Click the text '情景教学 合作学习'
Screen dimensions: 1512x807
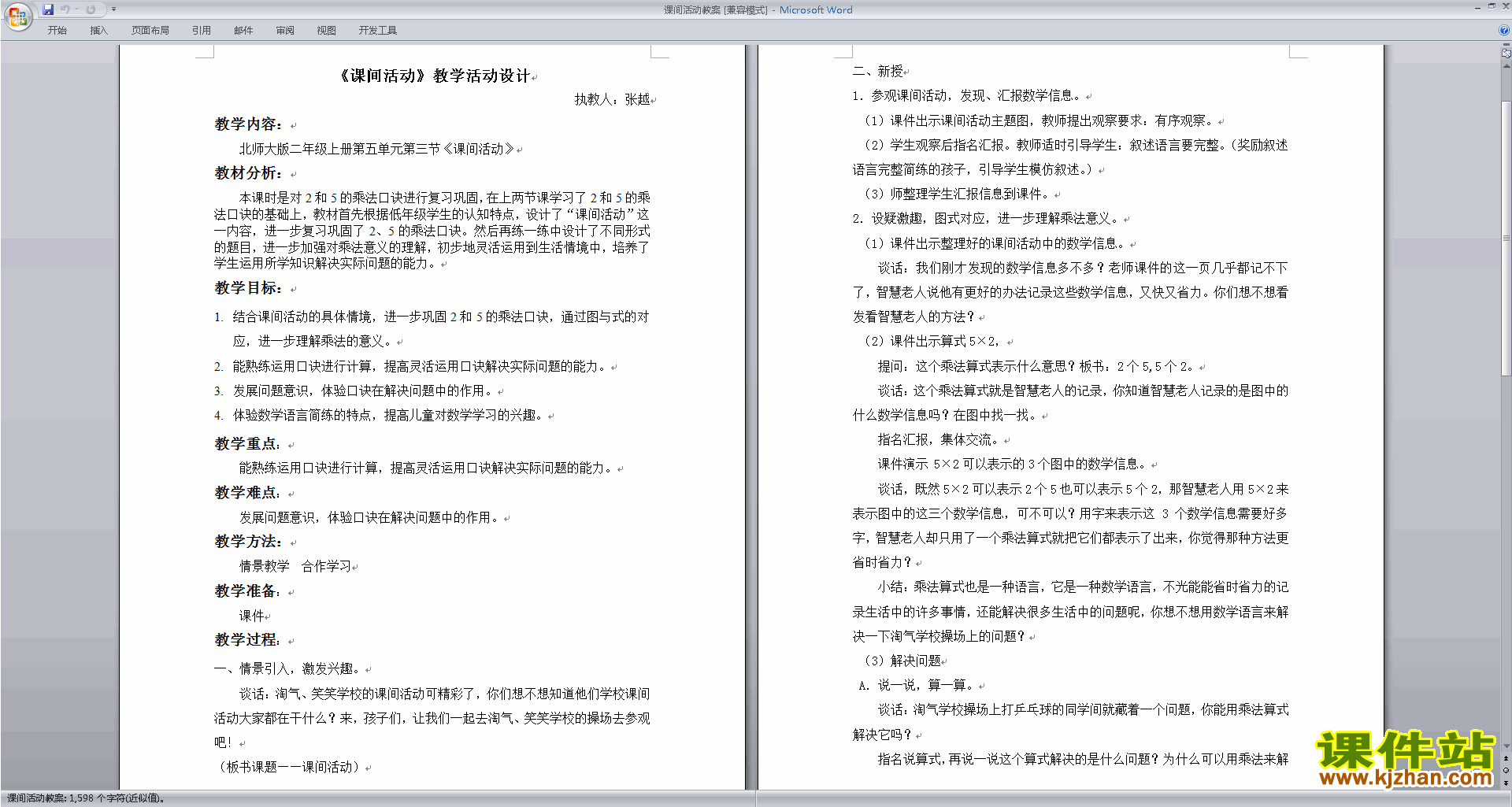[x=295, y=566]
